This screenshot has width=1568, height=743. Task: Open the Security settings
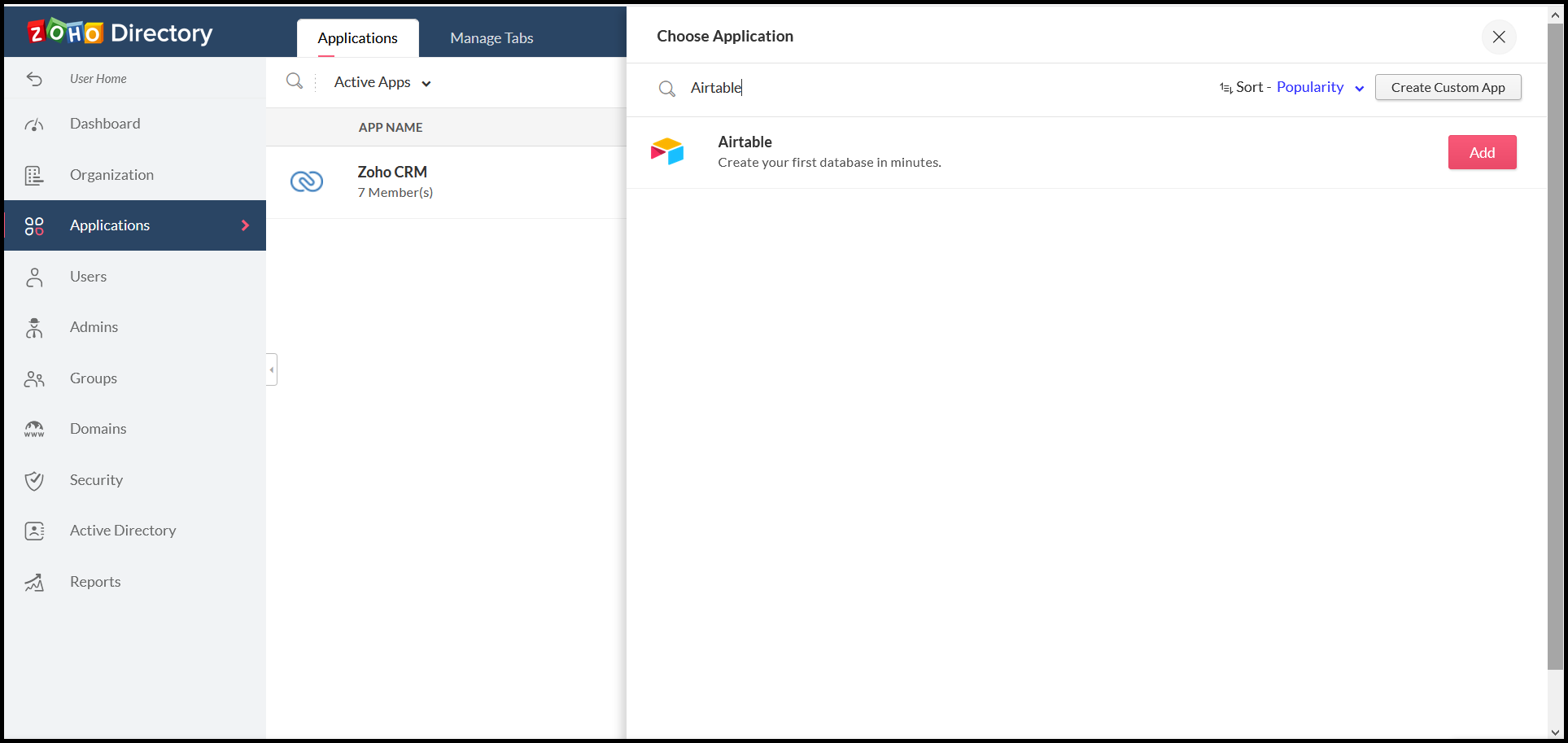[95, 479]
